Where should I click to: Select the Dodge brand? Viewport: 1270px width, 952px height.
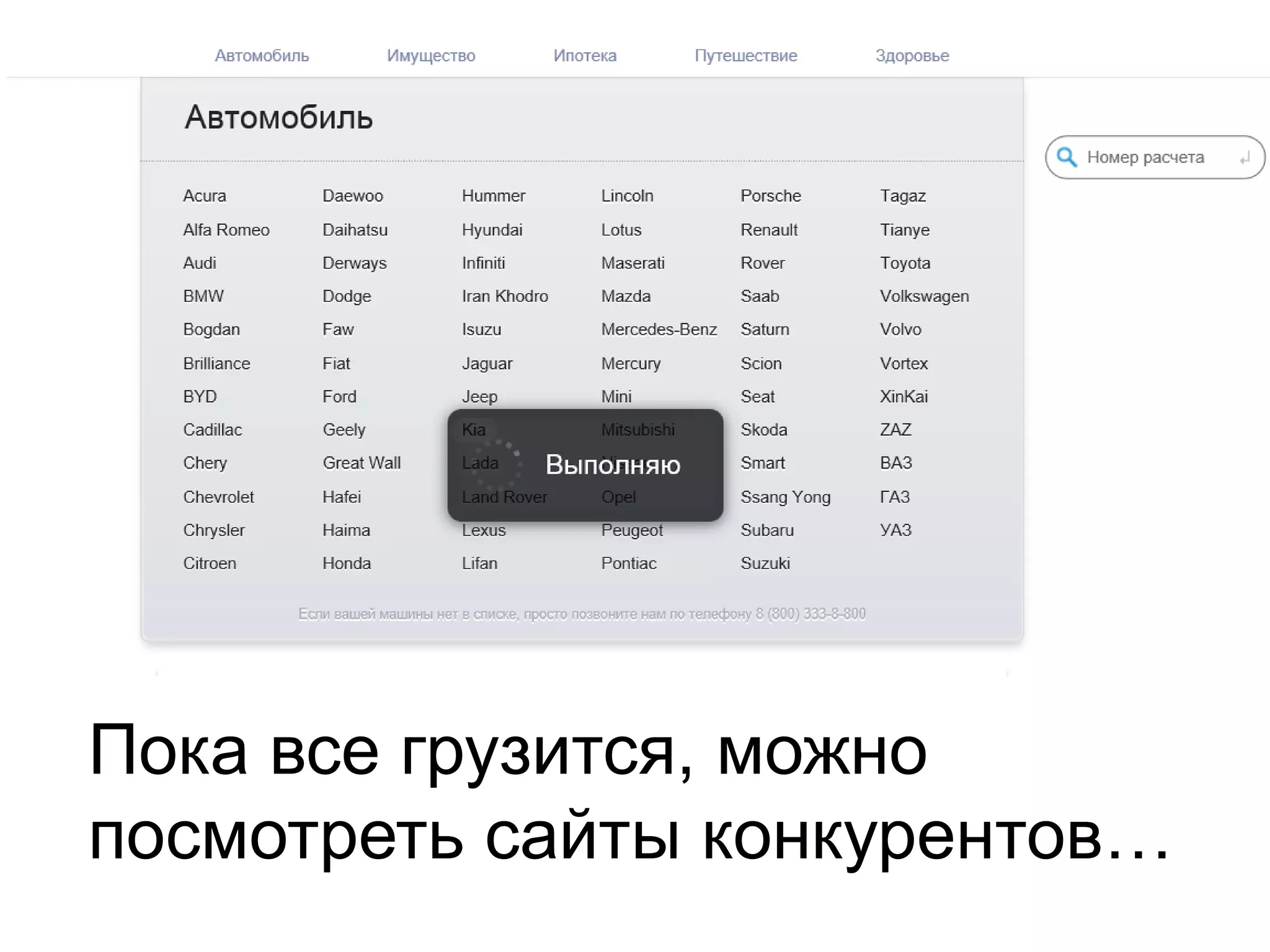(347, 296)
